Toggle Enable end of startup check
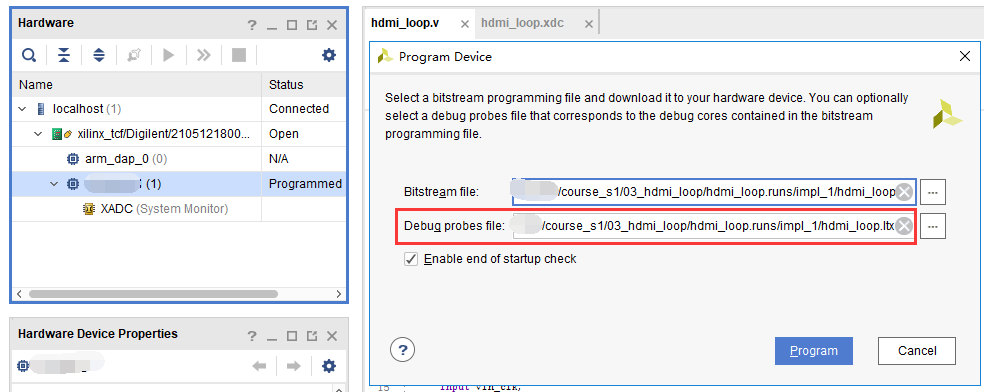Image resolution: width=984 pixels, height=392 pixels. pos(411,258)
